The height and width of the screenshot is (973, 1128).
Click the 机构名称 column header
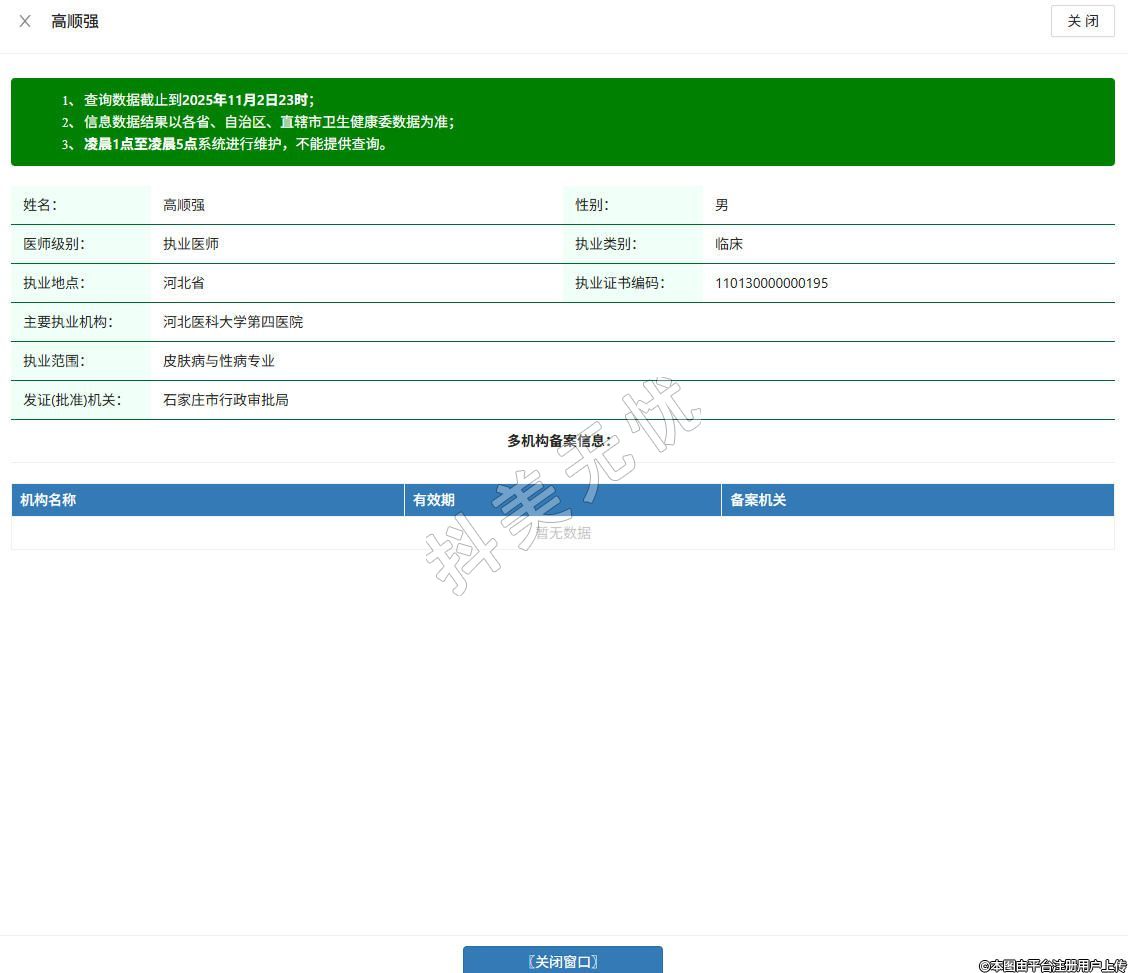coord(48,500)
